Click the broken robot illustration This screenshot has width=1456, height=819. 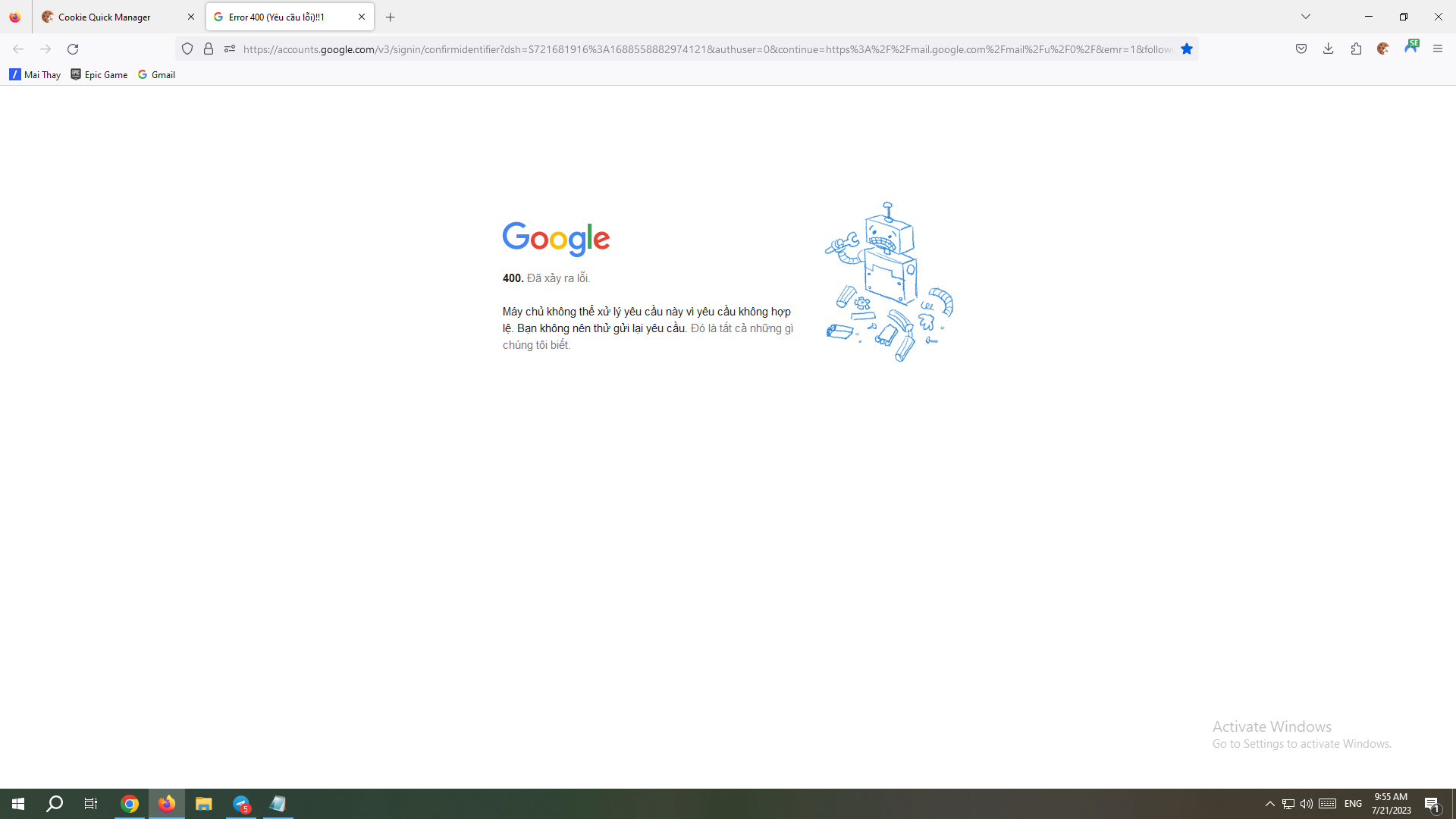click(x=889, y=282)
